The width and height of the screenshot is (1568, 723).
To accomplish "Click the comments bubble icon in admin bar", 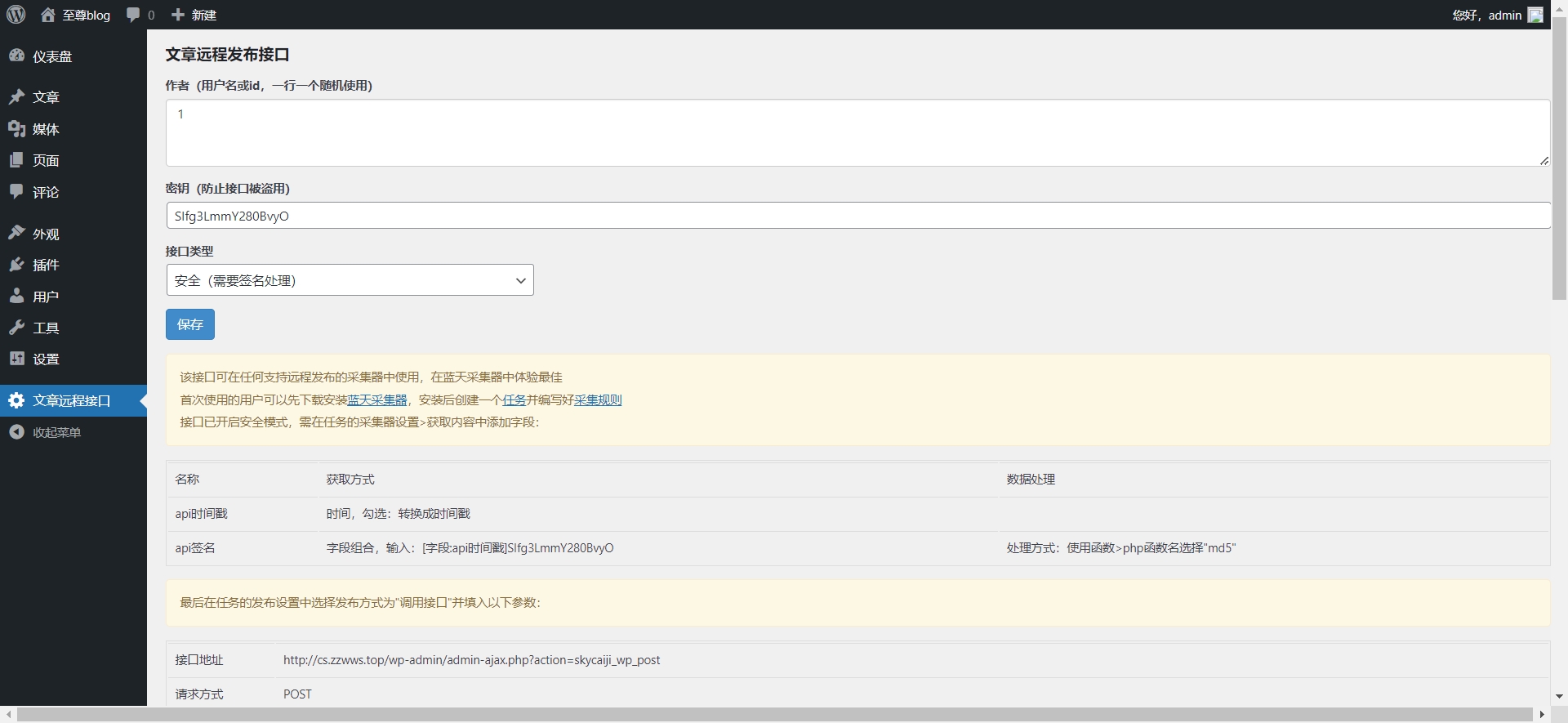I will click(133, 15).
